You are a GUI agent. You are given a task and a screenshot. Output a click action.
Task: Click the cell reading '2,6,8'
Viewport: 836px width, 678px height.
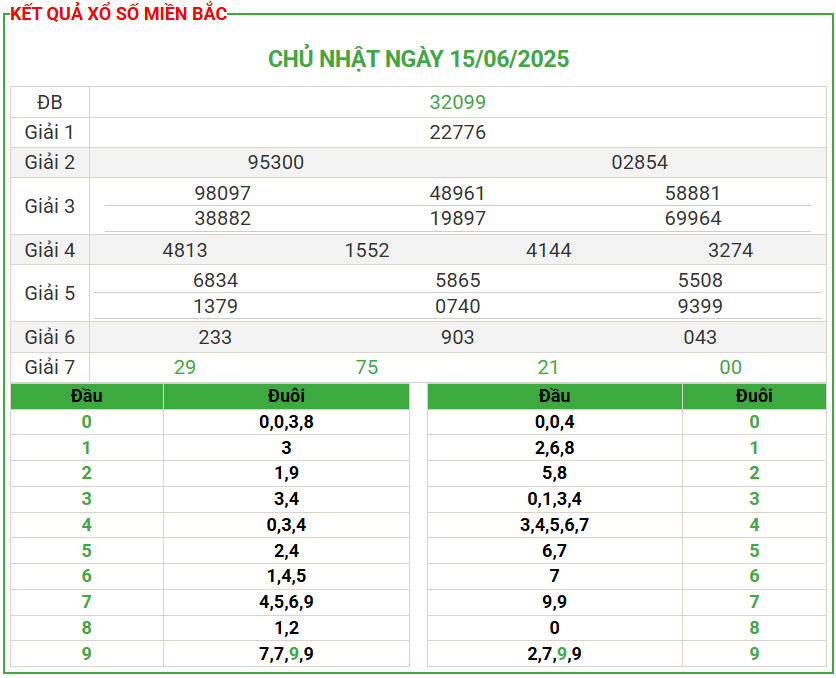point(554,448)
